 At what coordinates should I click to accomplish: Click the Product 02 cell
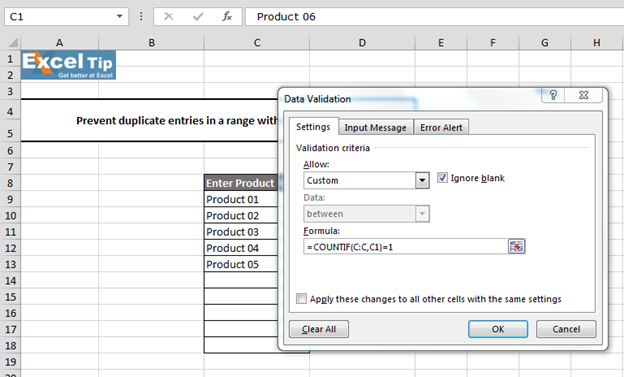pos(241,216)
